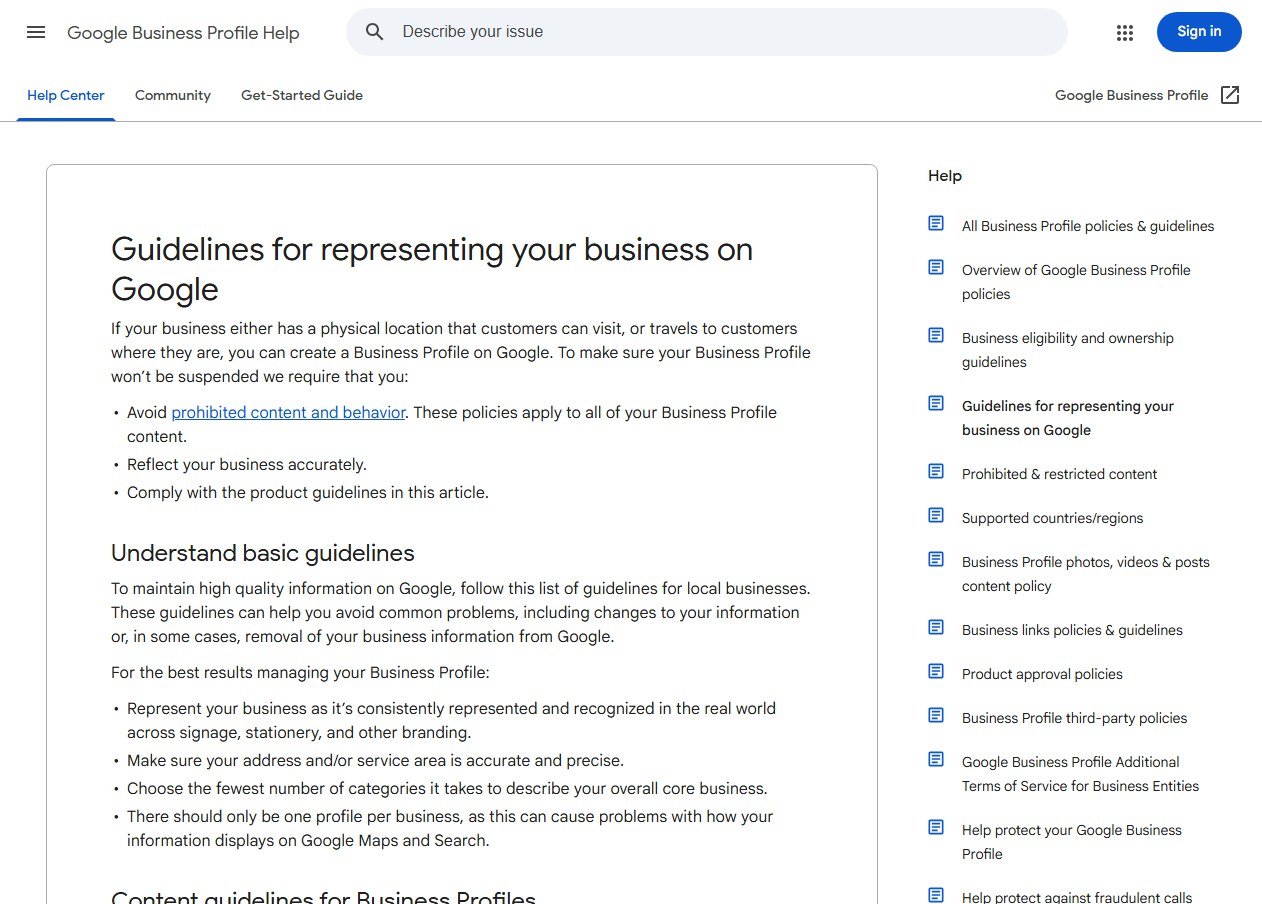Open Help protect against fraudulent calls

coord(1077,896)
